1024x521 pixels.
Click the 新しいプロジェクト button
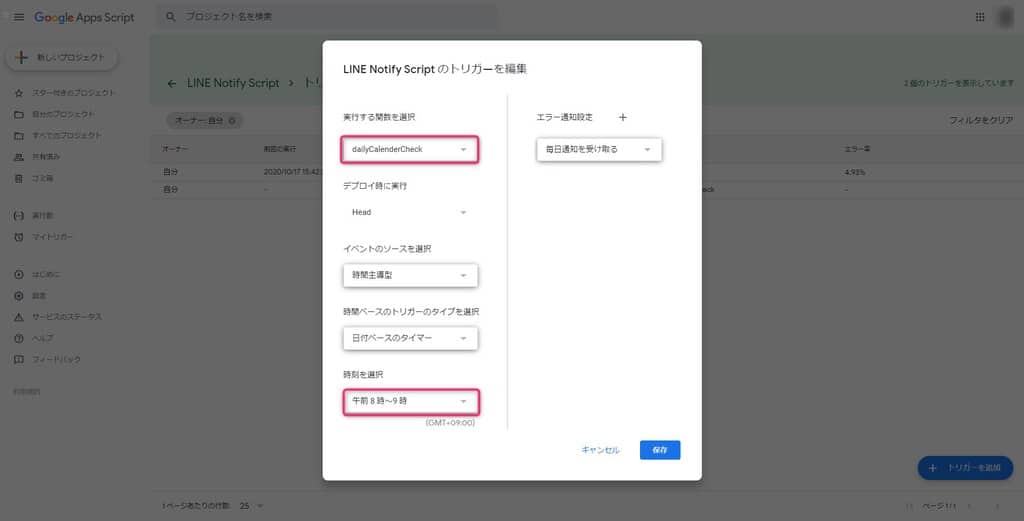62,57
